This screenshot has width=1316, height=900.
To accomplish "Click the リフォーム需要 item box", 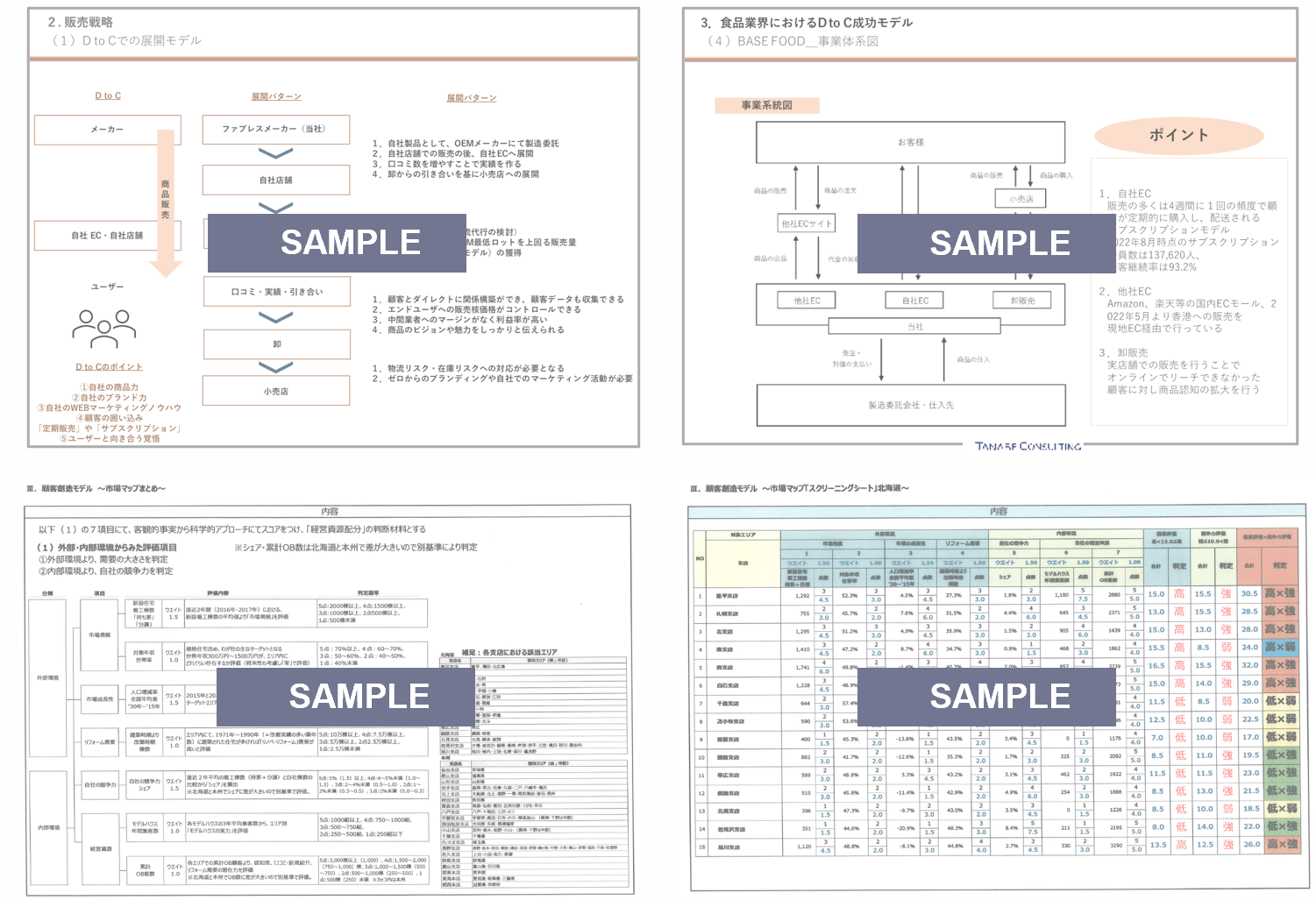I will (x=99, y=742).
